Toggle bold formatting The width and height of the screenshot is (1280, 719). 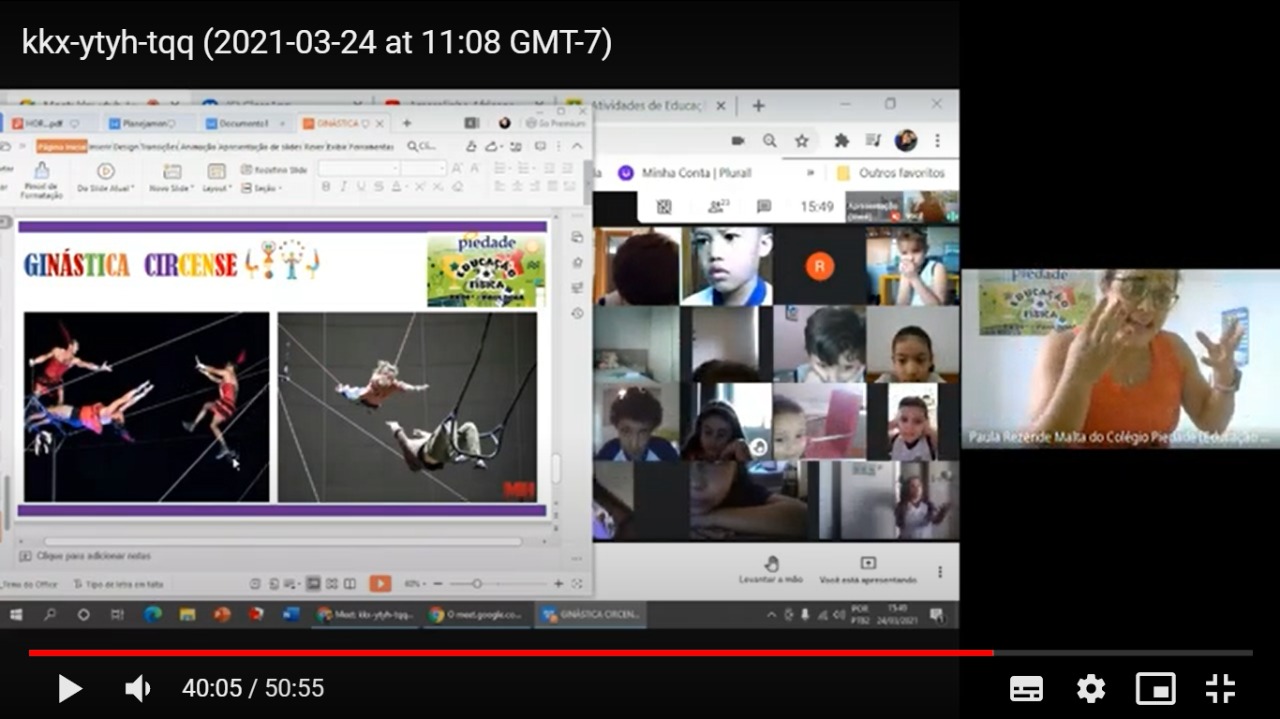pos(325,187)
